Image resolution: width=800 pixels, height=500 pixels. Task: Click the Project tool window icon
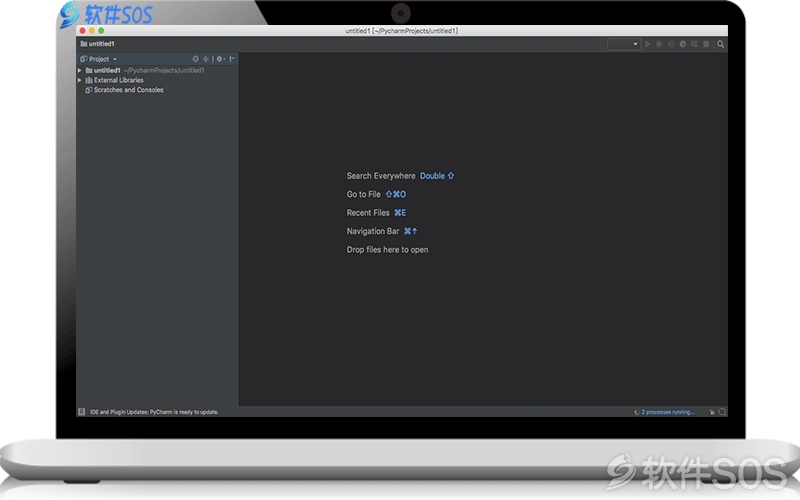click(83, 59)
